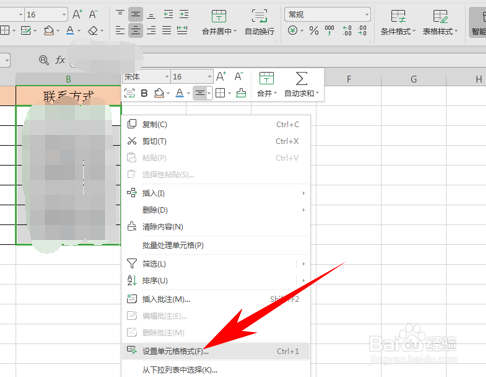Select column G header

click(414, 79)
